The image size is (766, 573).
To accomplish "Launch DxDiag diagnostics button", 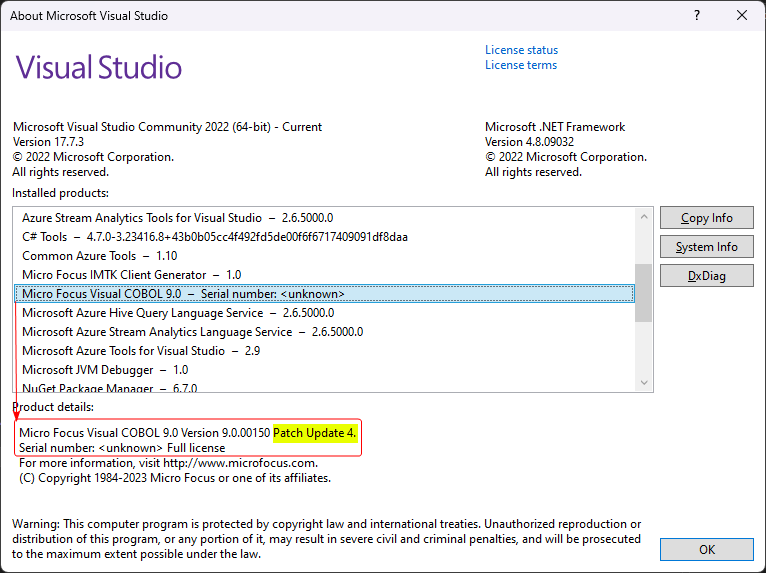I will (706, 276).
